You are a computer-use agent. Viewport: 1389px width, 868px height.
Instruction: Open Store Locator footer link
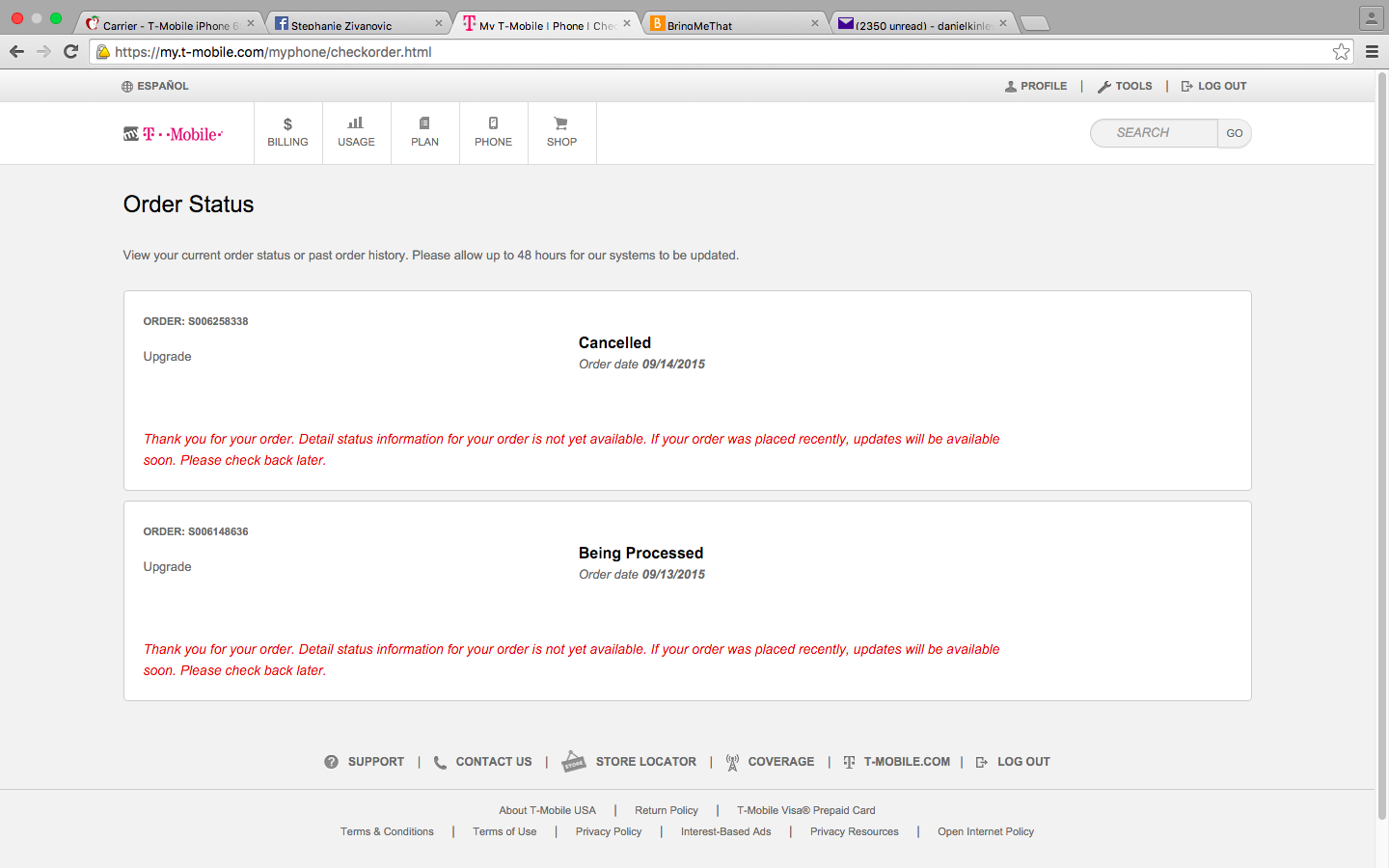click(646, 762)
